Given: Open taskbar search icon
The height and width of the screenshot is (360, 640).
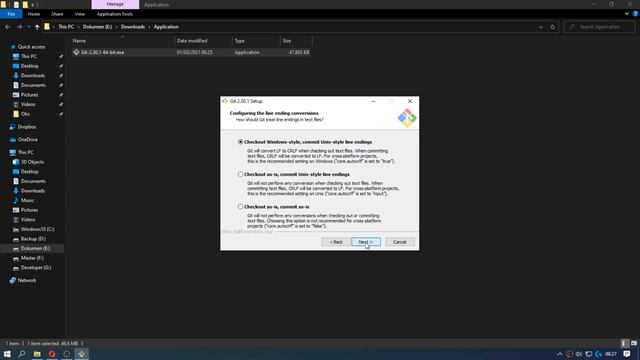Looking at the screenshot, I should [x=22, y=354].
